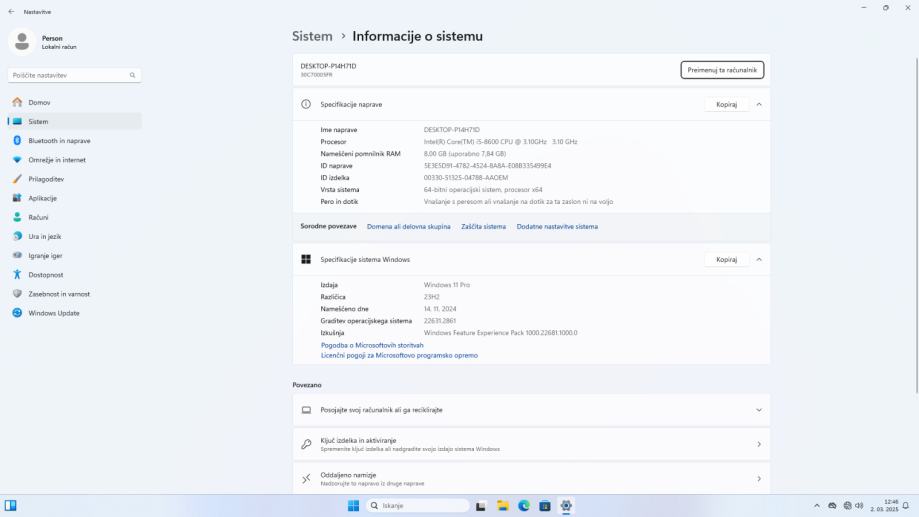Open Ključ izdelka in aktiviranje
The width and height of the screenshot is (919, 517).
[531, 444]
